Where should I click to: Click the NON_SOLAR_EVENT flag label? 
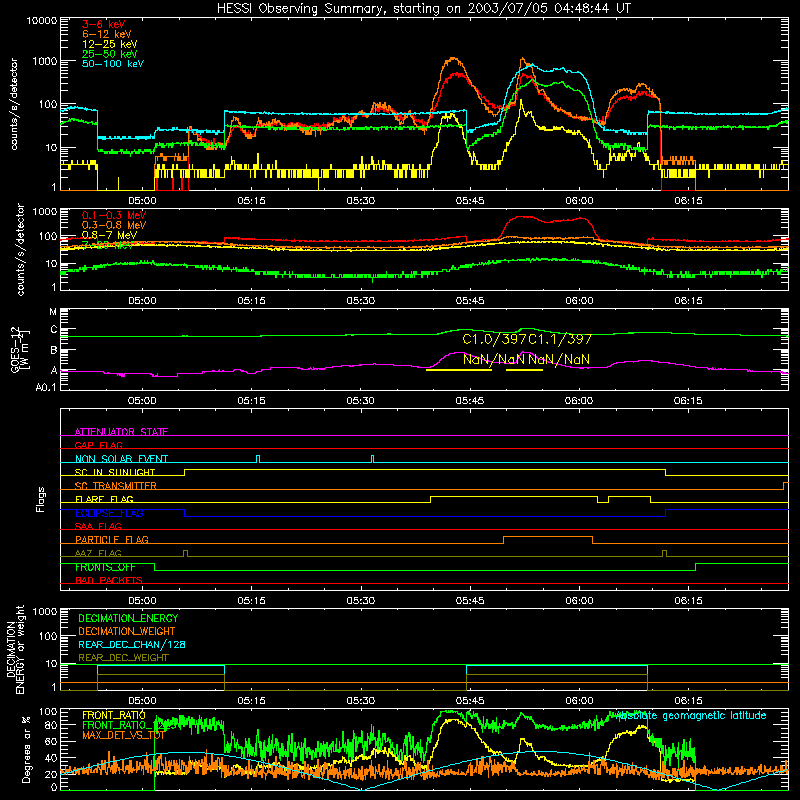pos(121,459)
